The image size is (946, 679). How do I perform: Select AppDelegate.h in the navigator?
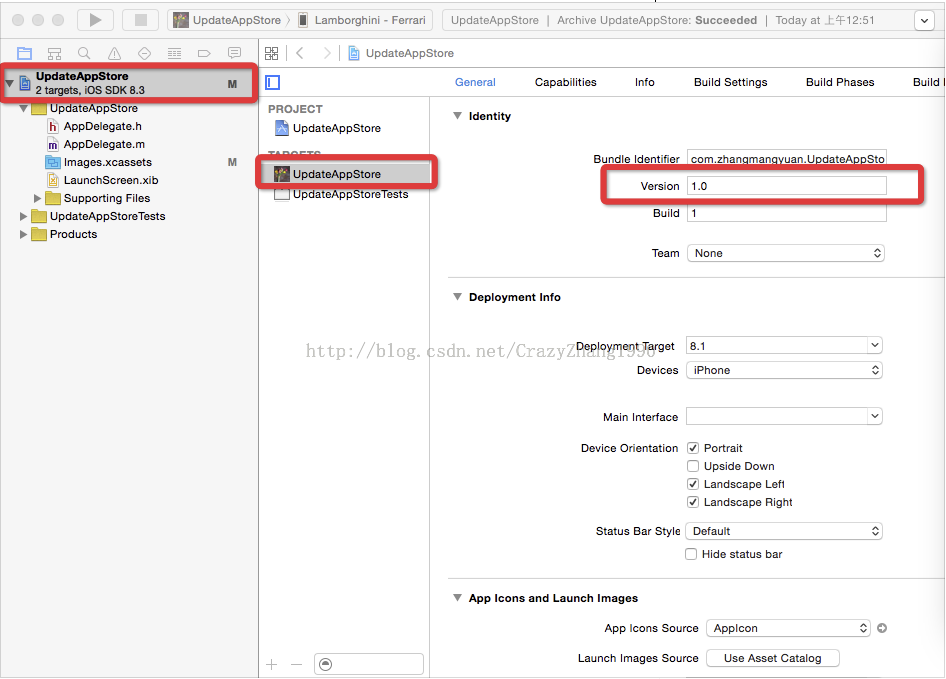pos(103,126)
